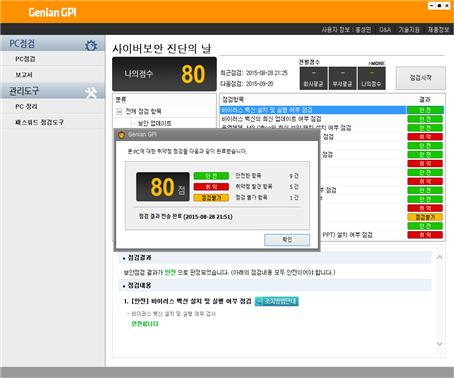Click the shield icon in the Genian GPI dialog title
This screenshot has width=454, height=378.
[x=122, y=135]
